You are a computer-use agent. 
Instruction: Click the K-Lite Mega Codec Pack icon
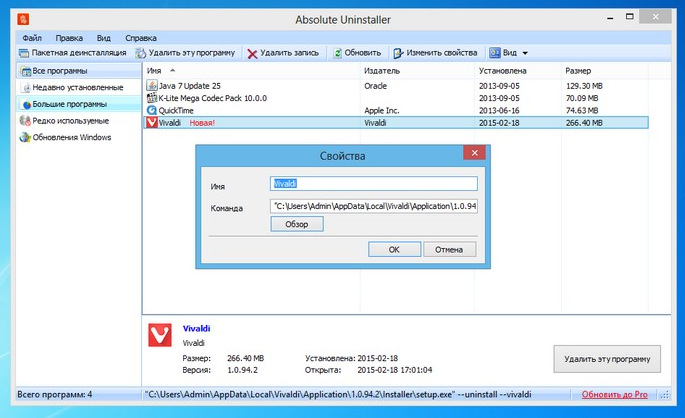click(152, 98)
